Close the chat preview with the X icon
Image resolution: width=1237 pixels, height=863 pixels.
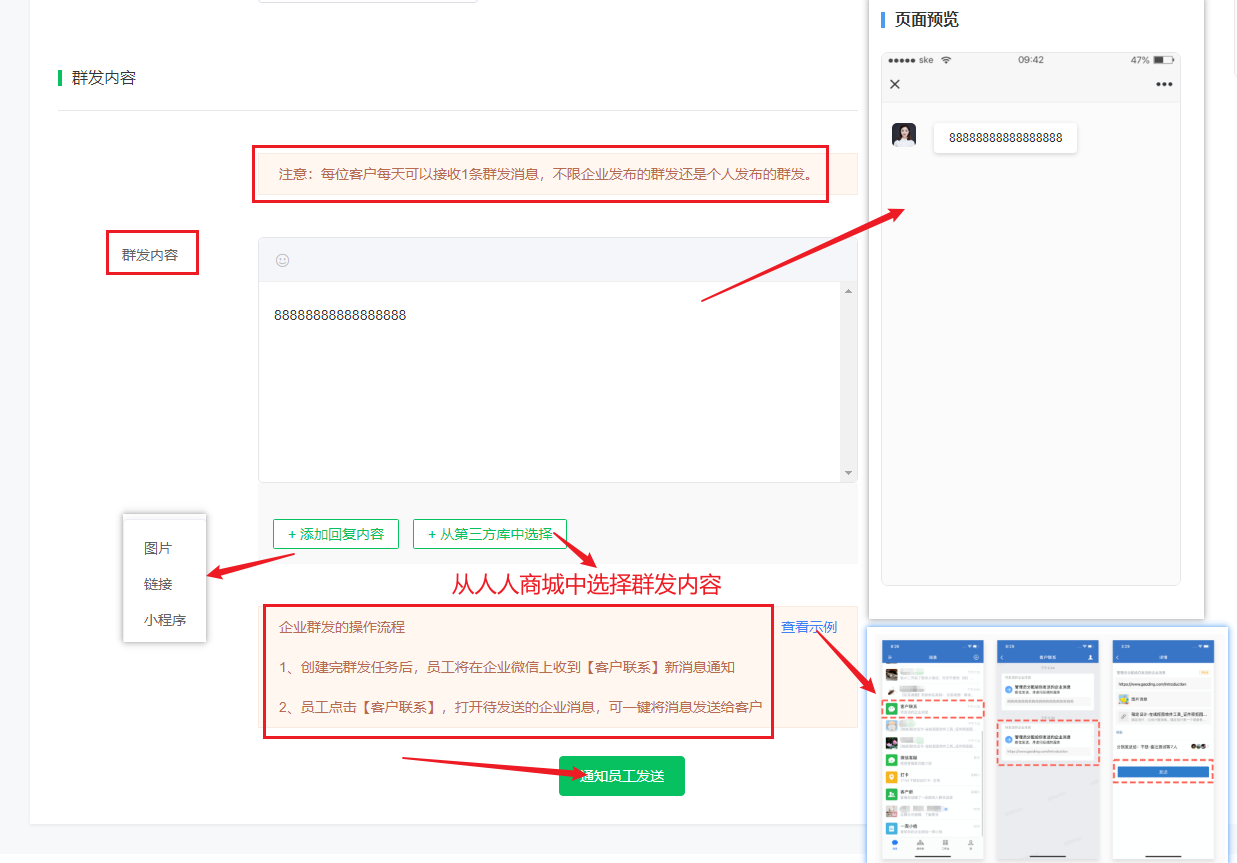(896, 84)
